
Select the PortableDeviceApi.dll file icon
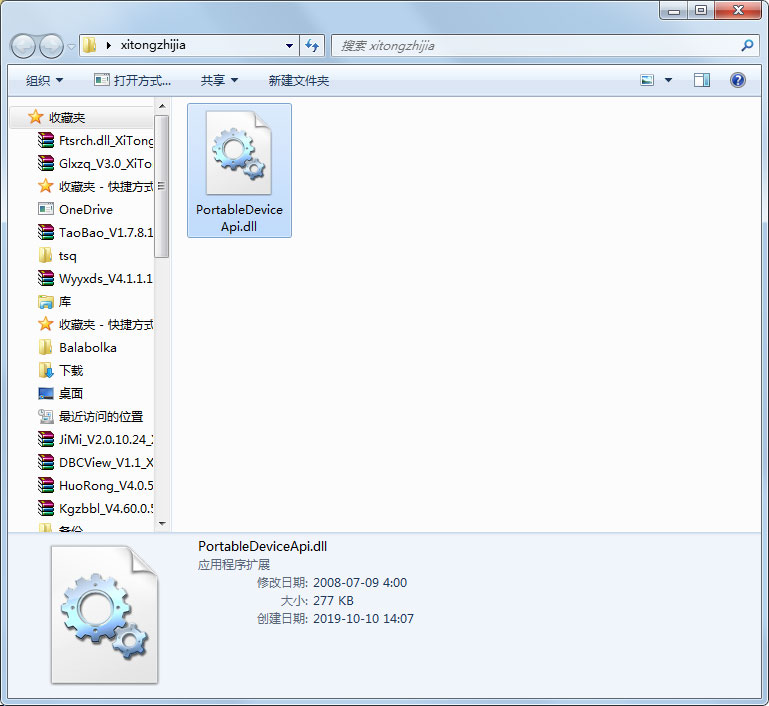tap(239, 155)
